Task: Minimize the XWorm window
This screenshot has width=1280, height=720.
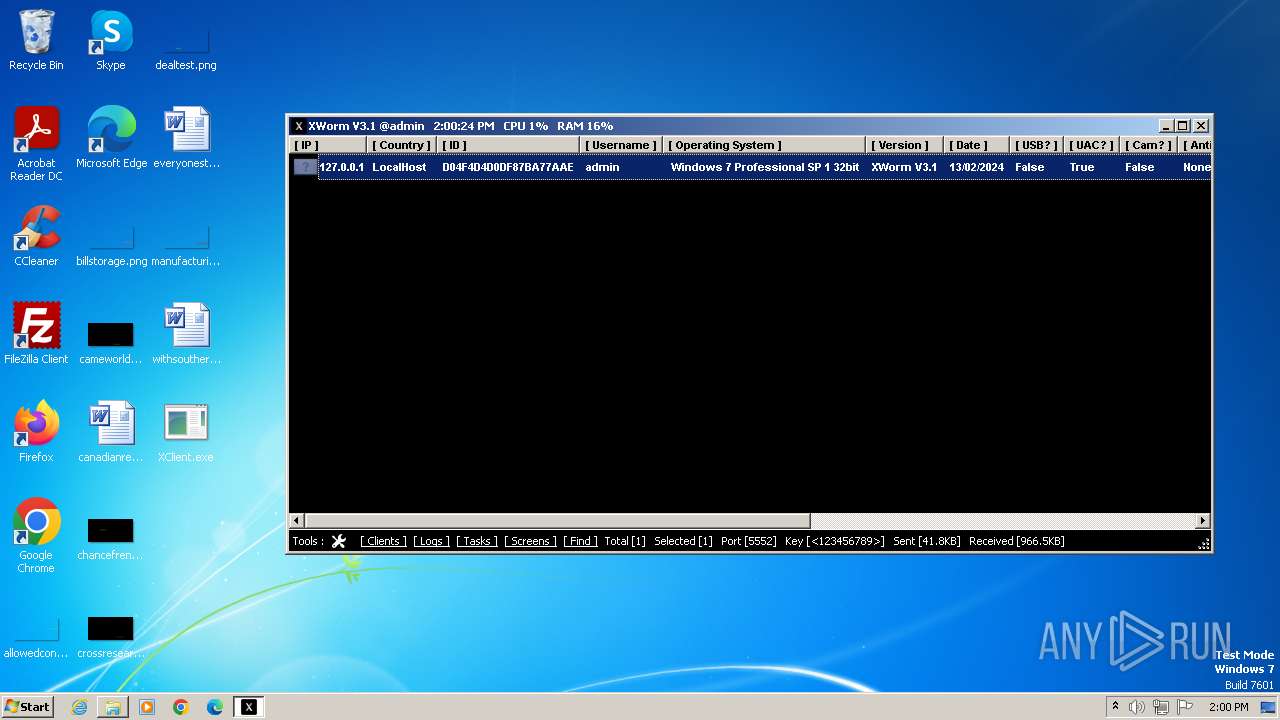Action: [1166, 126]
